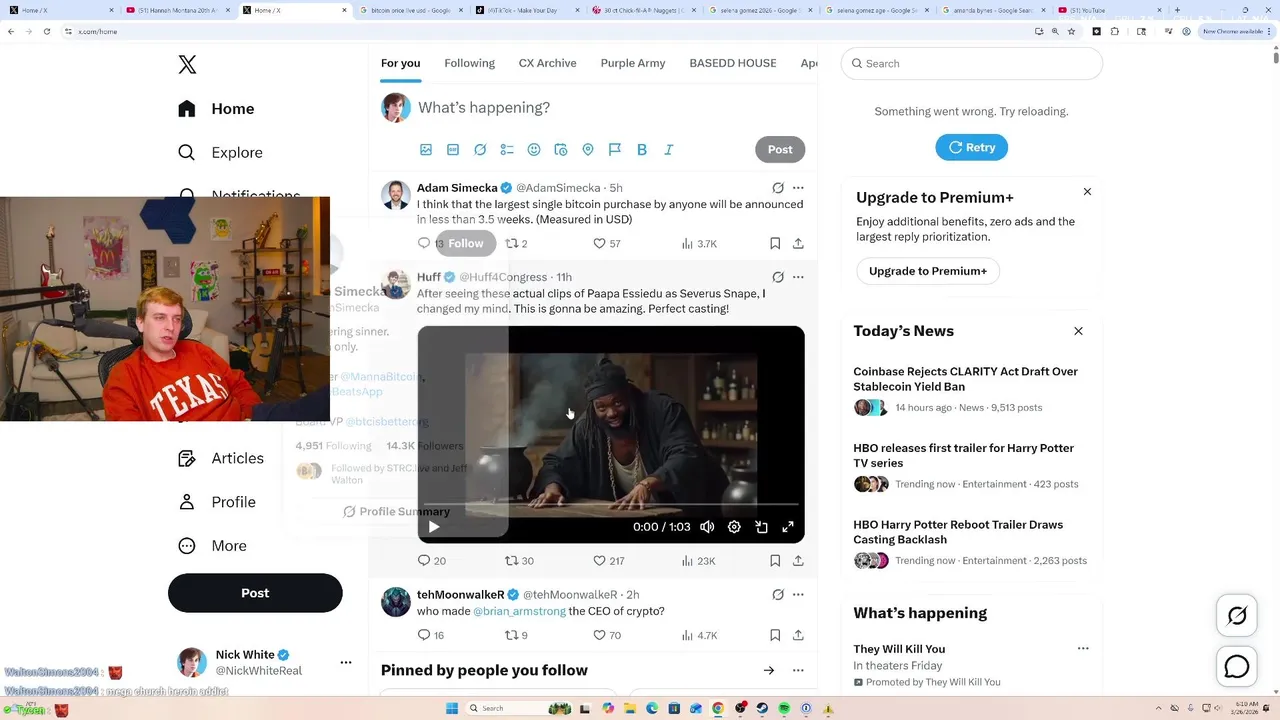Switch to the CX Archive tab
This screenshot has width=1280, height=720.
point(547,63)
